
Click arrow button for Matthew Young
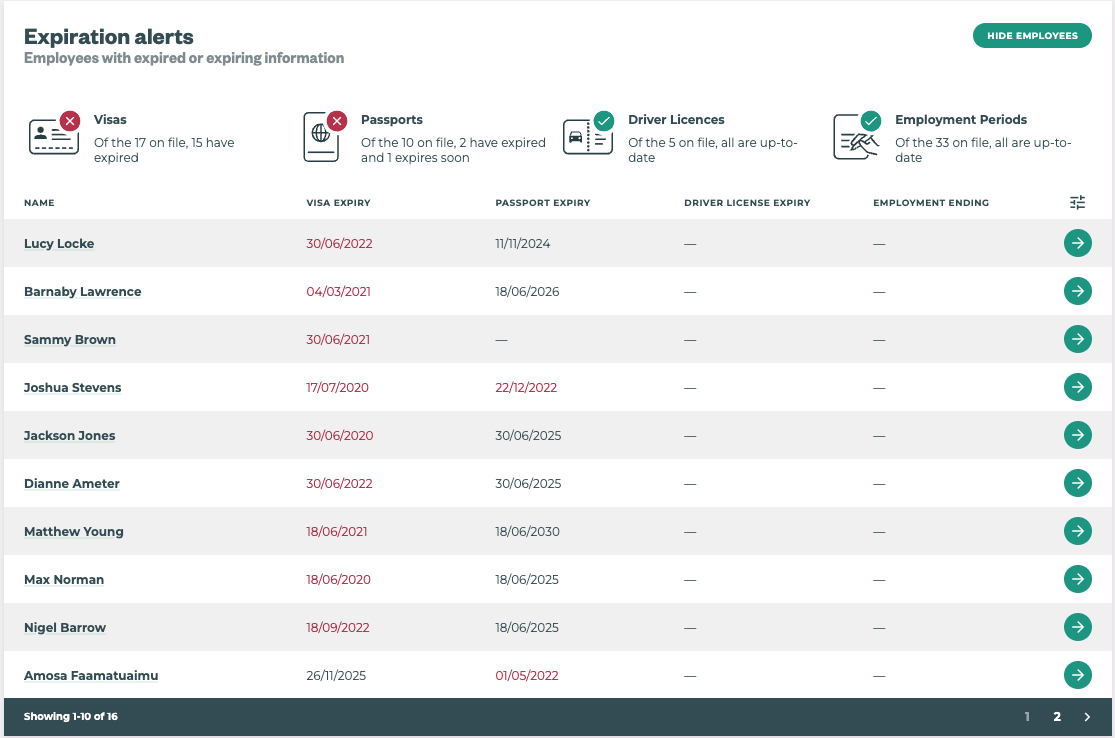(1077, 531)
